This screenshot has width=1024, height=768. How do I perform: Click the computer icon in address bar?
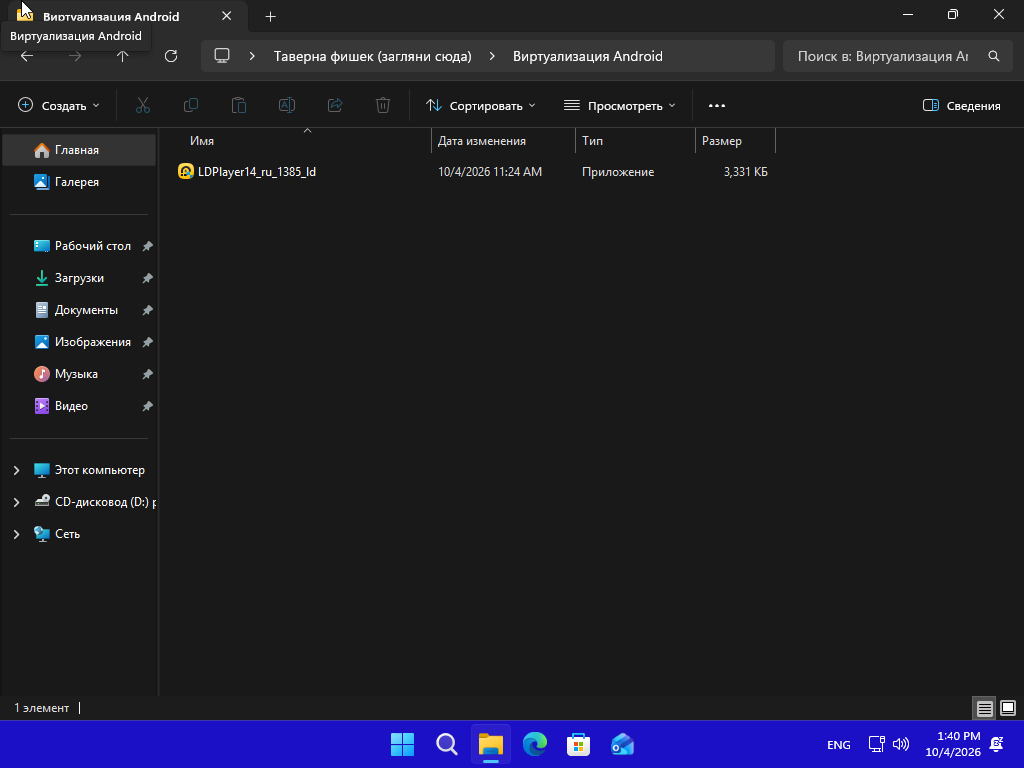(x=222, y=56)
